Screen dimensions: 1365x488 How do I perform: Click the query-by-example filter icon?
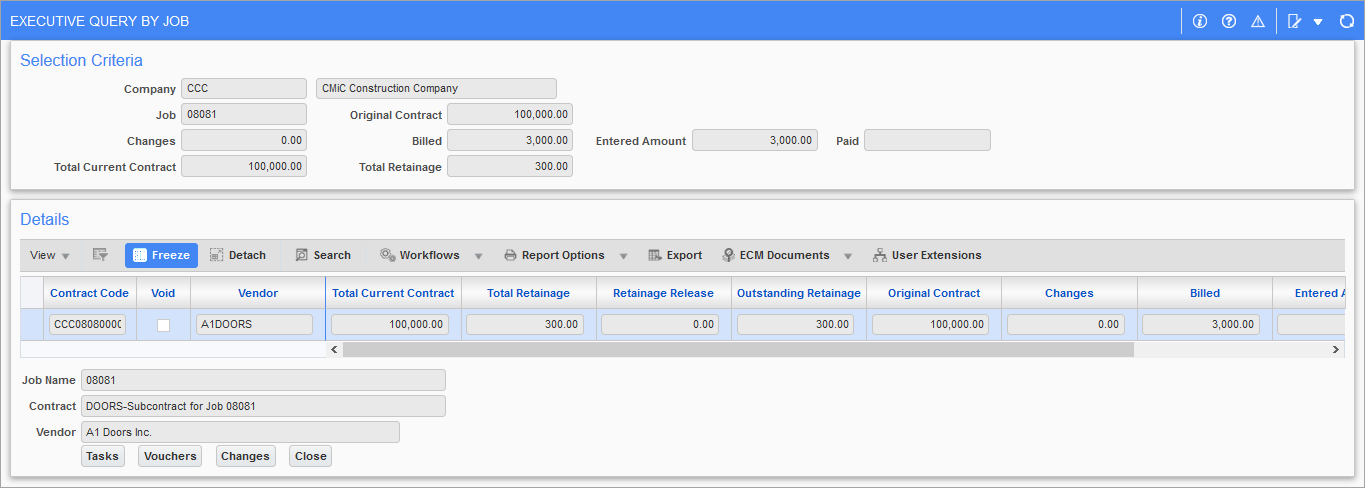(100, 255)
